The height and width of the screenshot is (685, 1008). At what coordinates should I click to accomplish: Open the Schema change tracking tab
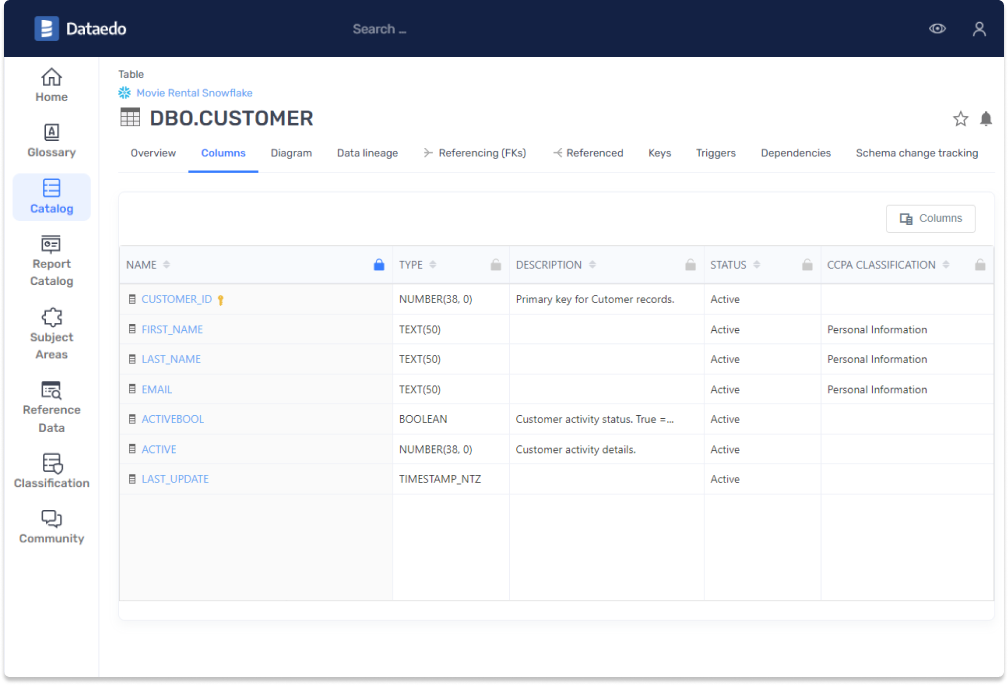pyautogui.click(x=916, y=153)
